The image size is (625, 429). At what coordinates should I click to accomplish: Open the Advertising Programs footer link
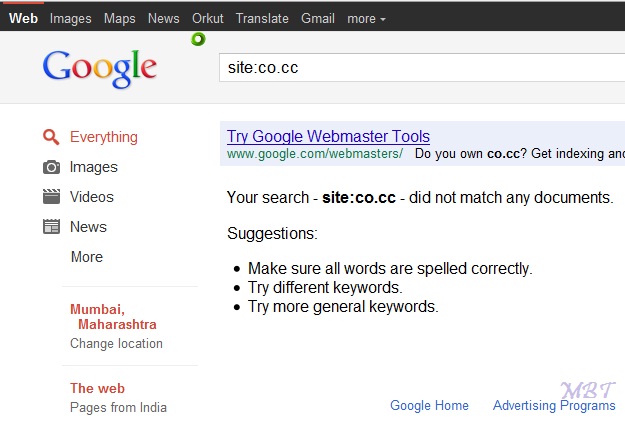554,405
